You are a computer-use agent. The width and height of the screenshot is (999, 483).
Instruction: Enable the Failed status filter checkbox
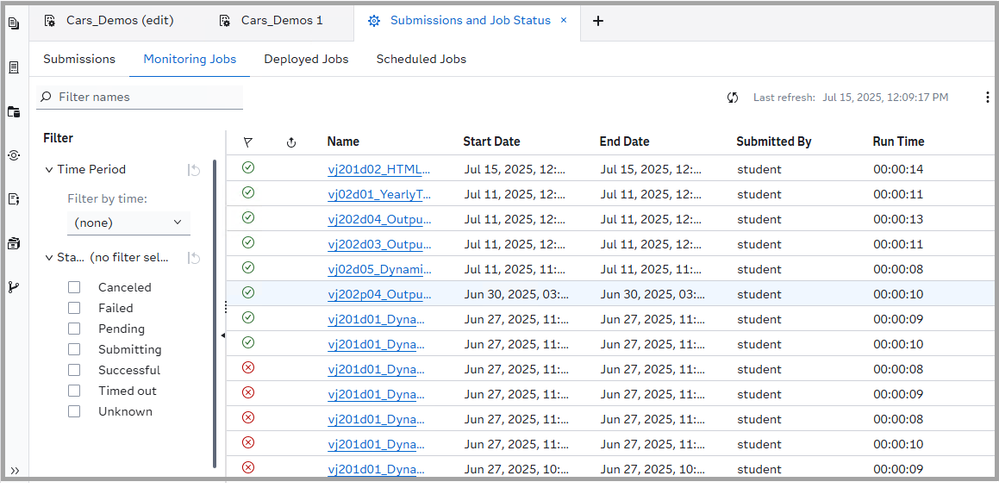74,308
